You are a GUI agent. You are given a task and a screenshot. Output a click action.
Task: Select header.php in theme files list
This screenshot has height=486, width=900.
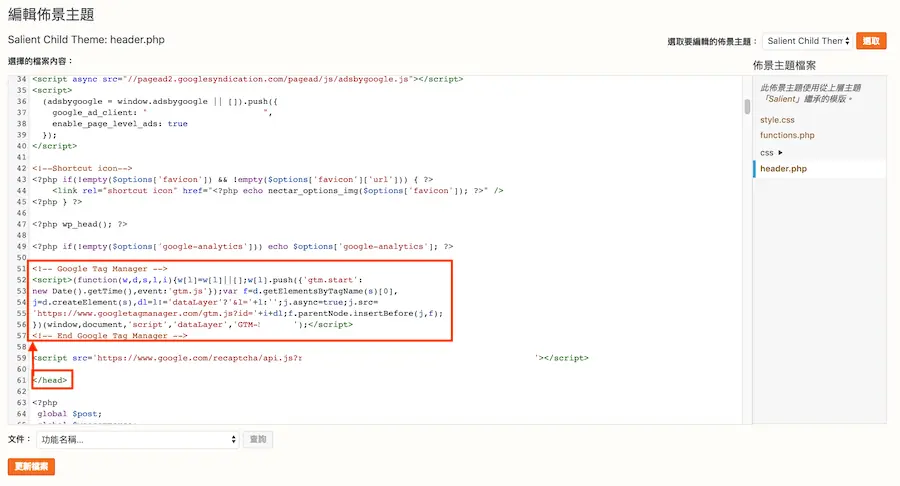coord(783,169)
